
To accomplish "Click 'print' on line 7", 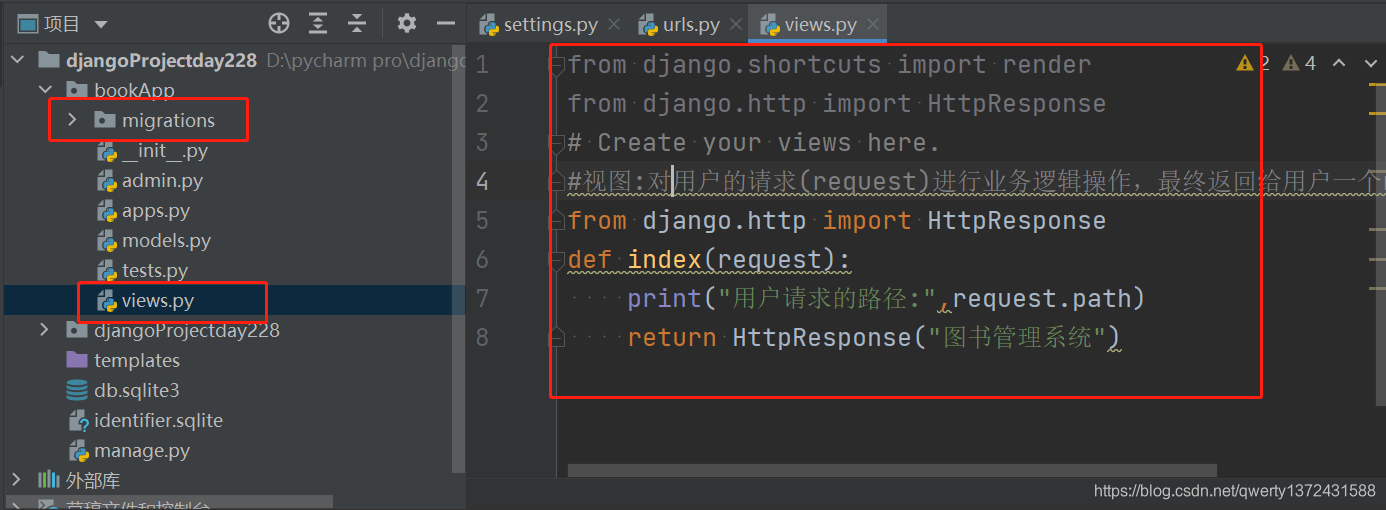I will (x=665, y=298).
